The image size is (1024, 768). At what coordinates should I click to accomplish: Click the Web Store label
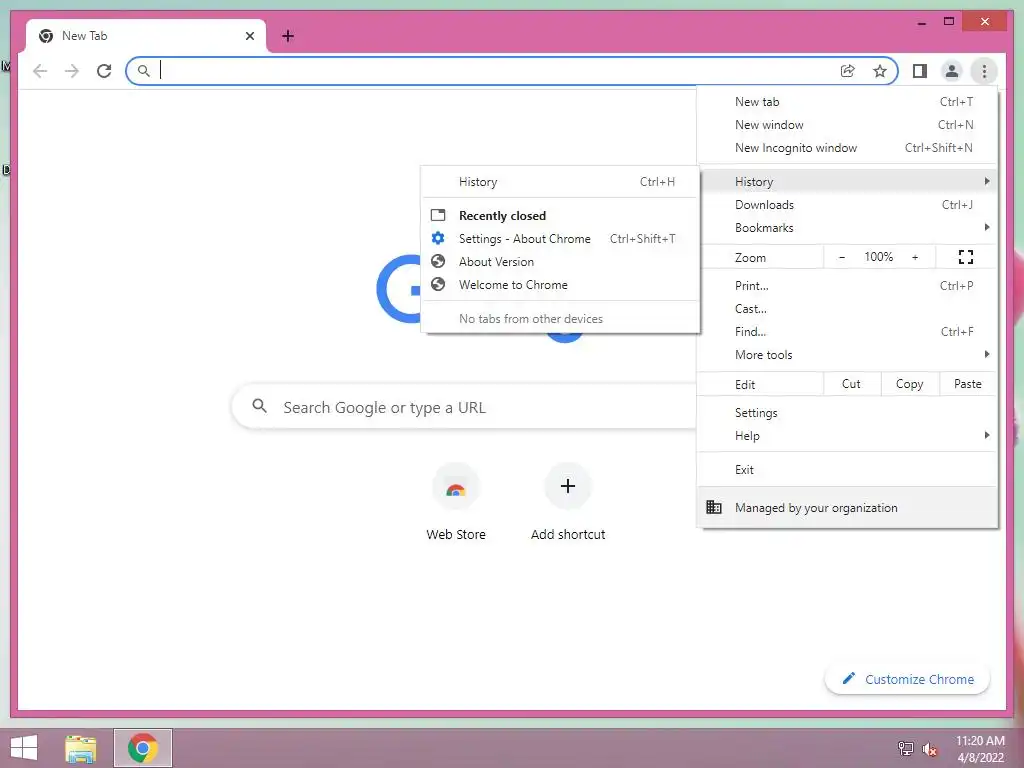point(456,534)
